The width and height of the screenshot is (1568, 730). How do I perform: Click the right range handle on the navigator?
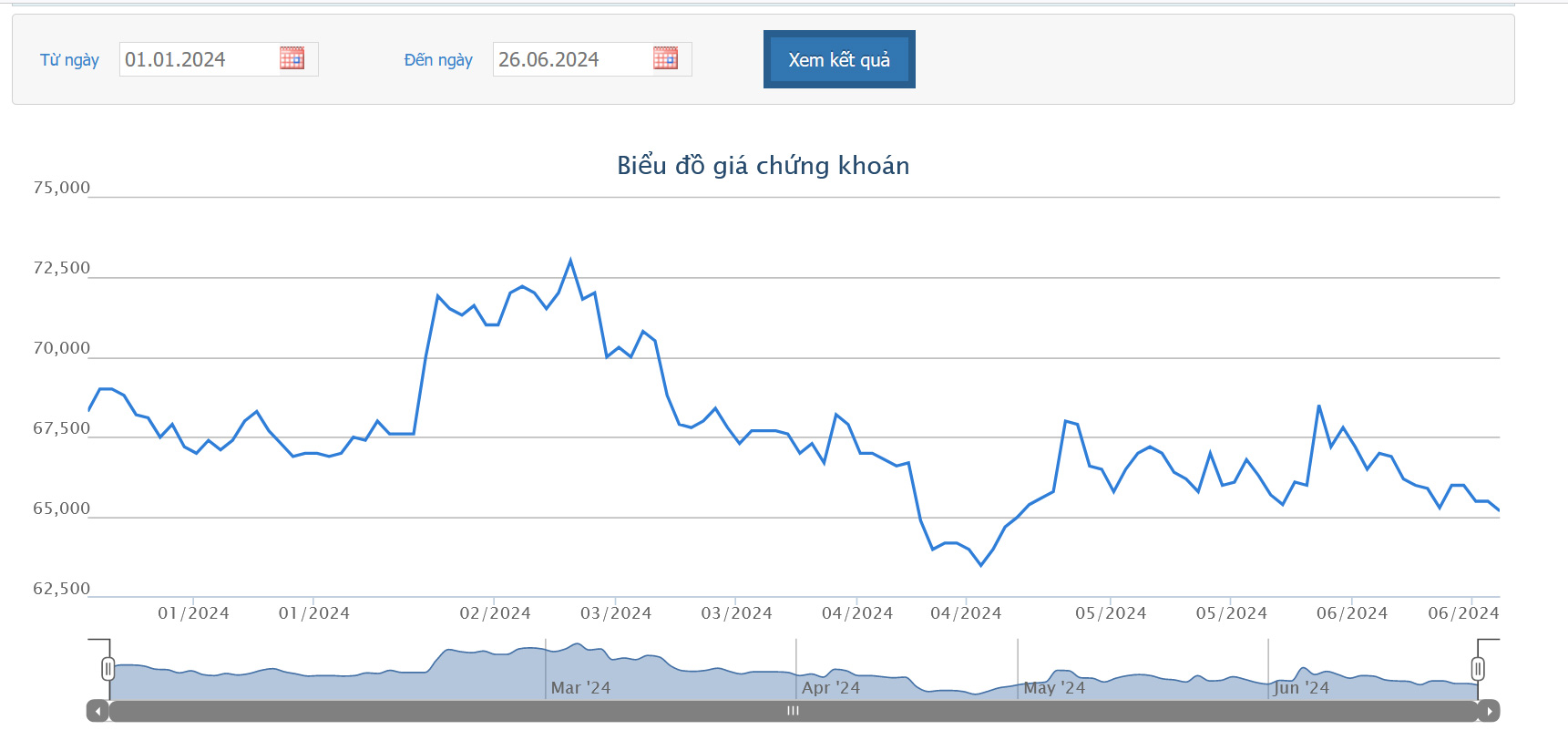click(1478, 669)
